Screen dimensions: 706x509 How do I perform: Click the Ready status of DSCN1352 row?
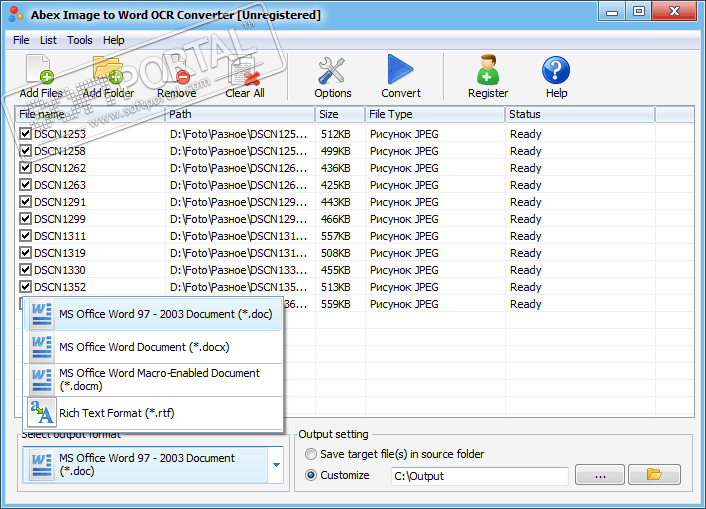525,287
